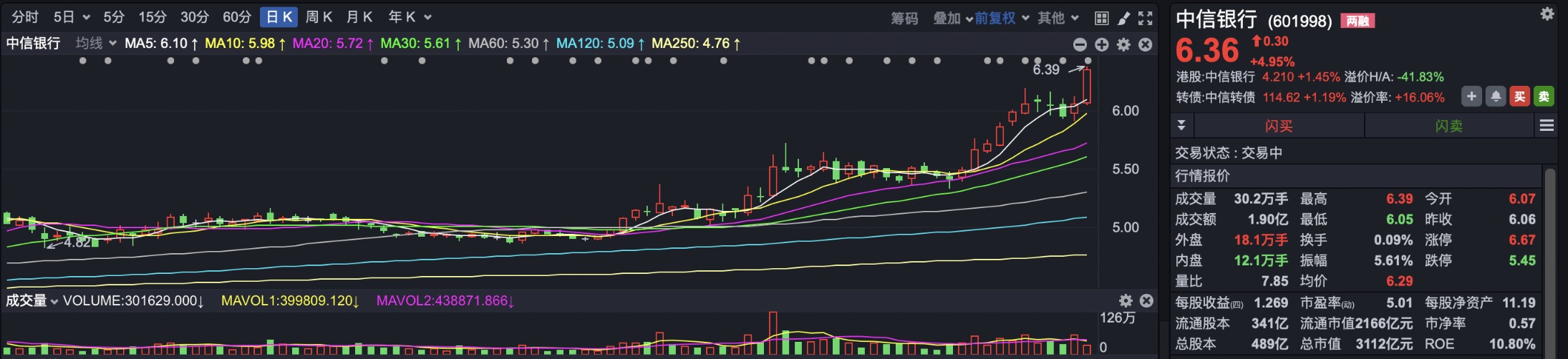Click the 换手 0.09% turnover value
Viewport: 1568px width, 359px height.
pos(1393,240)
